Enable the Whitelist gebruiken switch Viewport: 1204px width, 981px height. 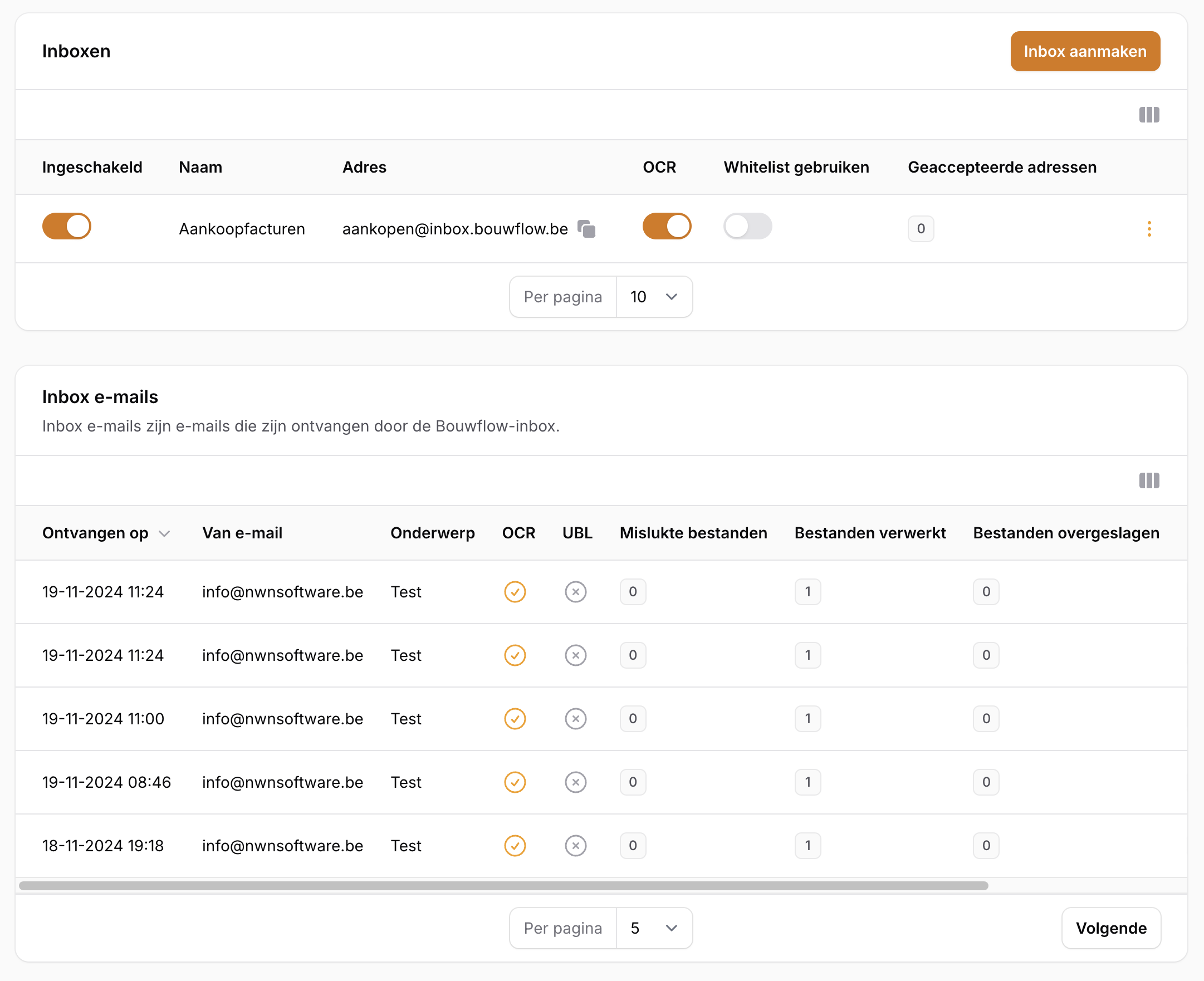coord(747,227)
